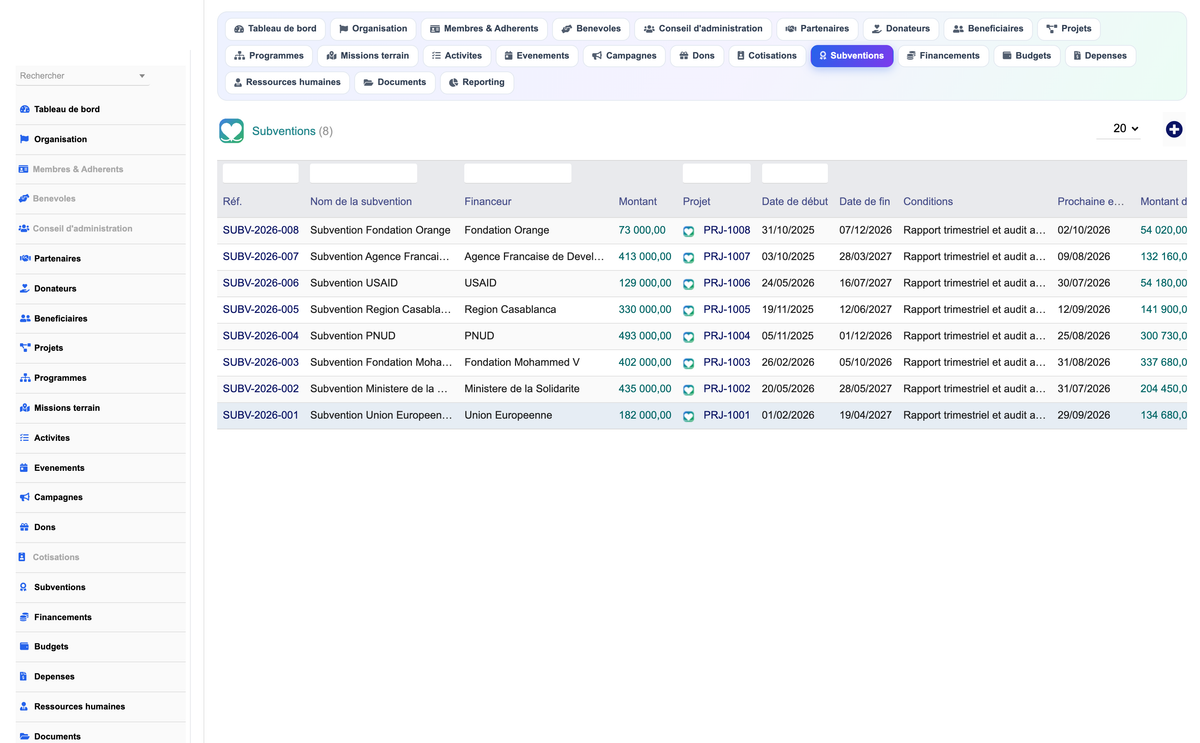
Task: Click the Subvention USAID name cell
Action: point(354,283)
